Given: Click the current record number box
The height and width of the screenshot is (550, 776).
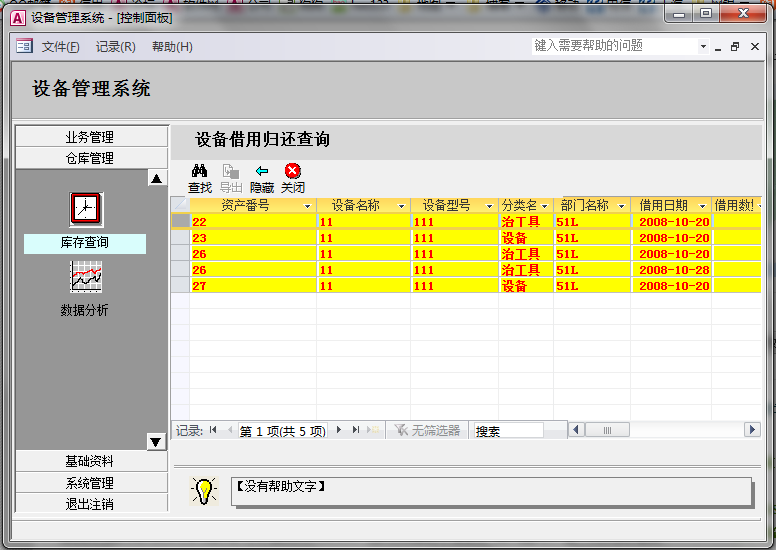Looking at the screenshot, I should (x=282, y=431).
